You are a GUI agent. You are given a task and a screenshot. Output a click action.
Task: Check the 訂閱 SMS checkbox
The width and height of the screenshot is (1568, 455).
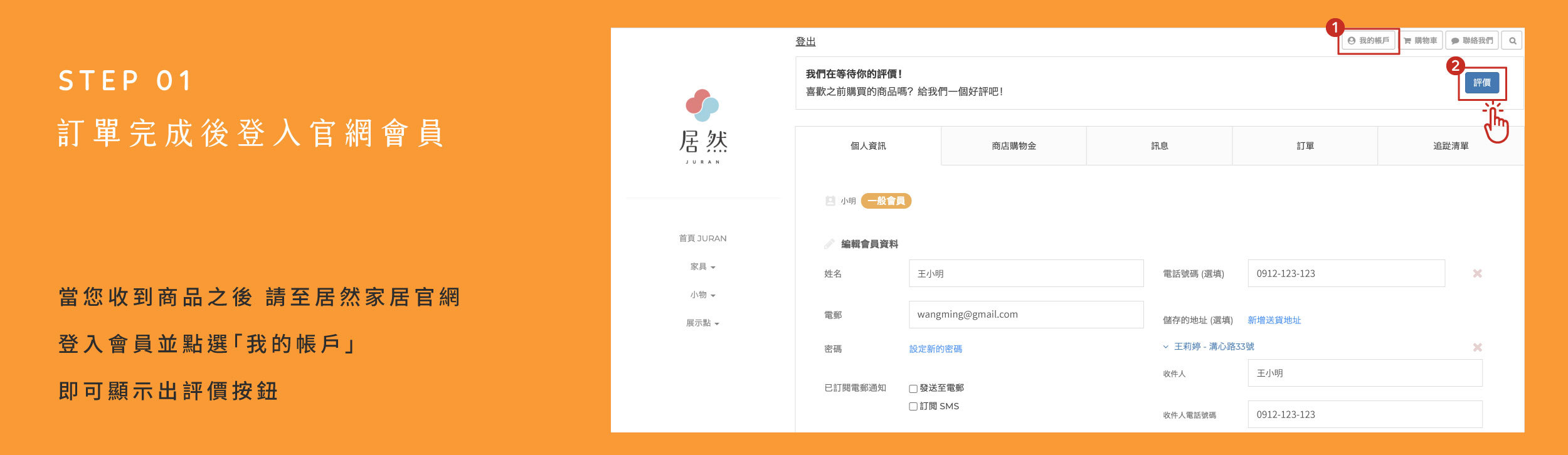913,406
